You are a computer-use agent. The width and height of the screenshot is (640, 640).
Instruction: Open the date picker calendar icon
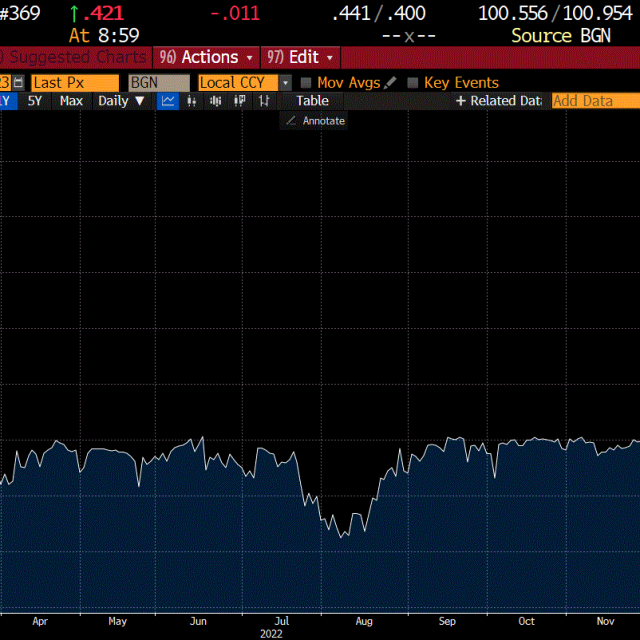[18, 83]
